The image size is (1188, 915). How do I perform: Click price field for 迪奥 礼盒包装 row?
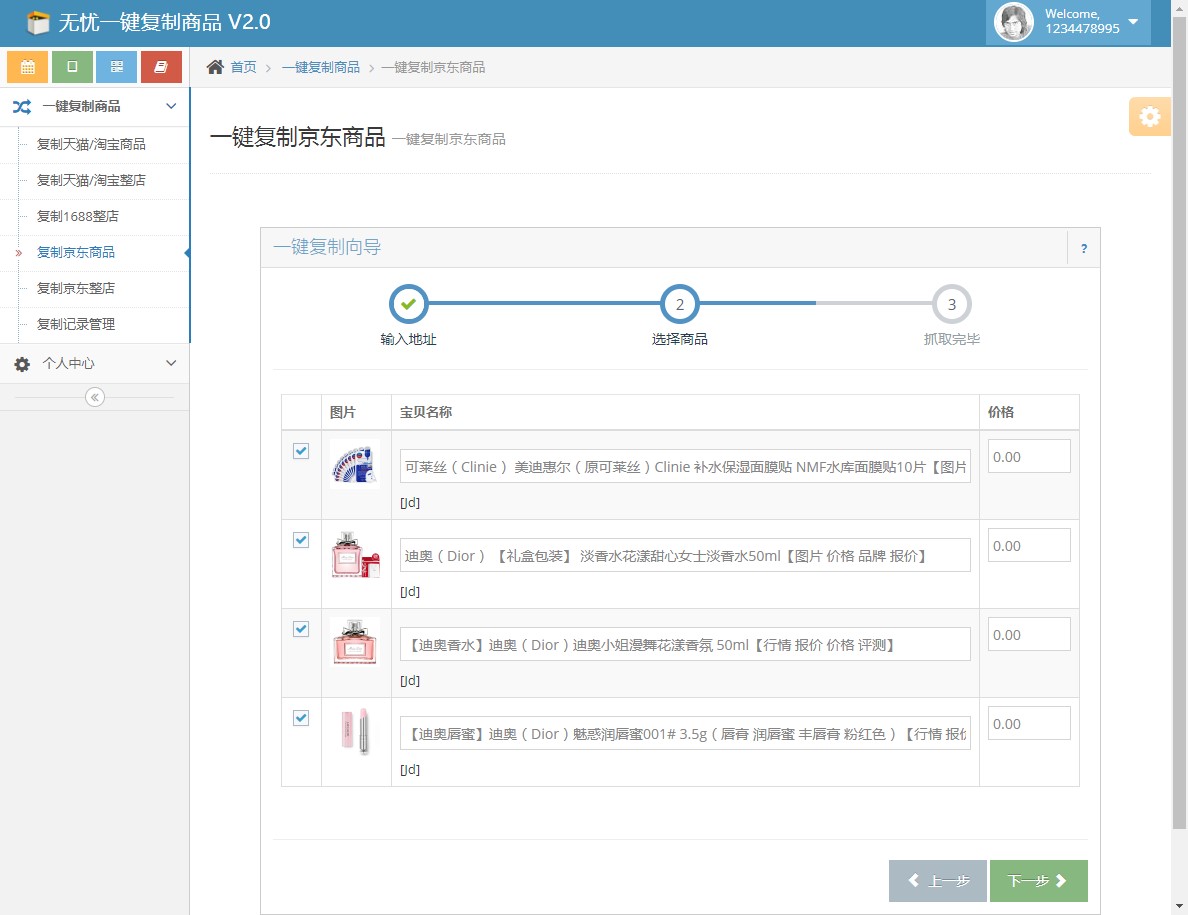pos(1029,545)
